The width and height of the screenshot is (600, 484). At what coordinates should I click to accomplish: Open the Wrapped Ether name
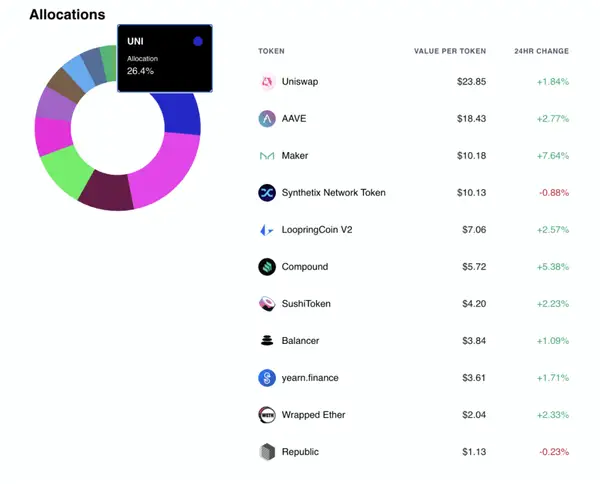pyautogui.click(x=313, y=415)
